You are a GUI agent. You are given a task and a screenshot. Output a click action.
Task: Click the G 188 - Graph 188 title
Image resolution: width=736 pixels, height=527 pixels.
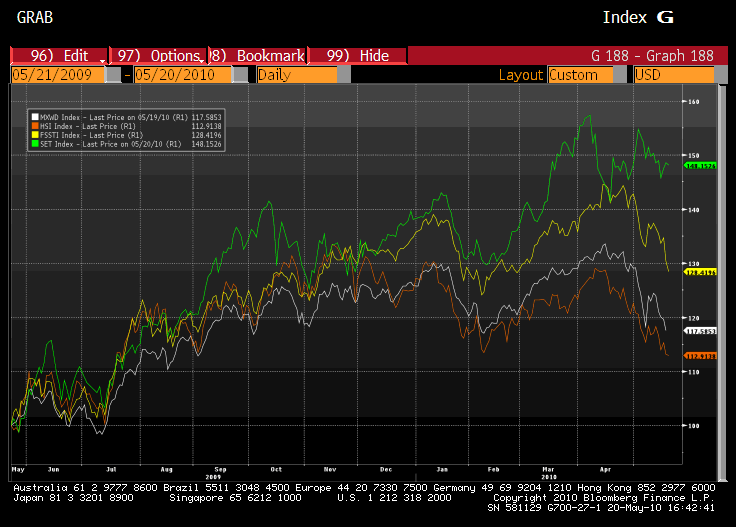pyautogui.click(x=652, y=56)
